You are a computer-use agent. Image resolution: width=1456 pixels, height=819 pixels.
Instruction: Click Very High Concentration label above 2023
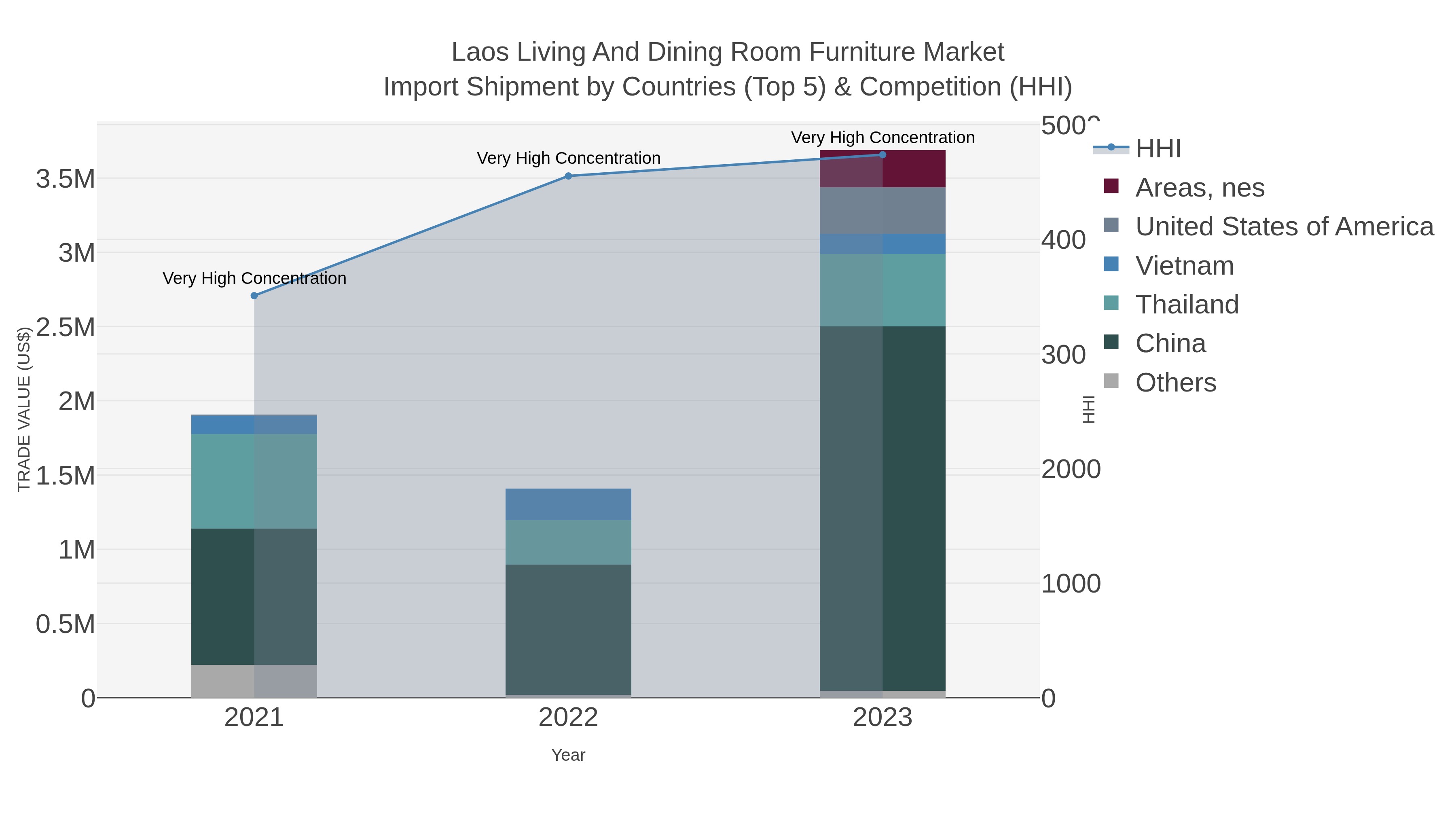(x=883, y=138)
